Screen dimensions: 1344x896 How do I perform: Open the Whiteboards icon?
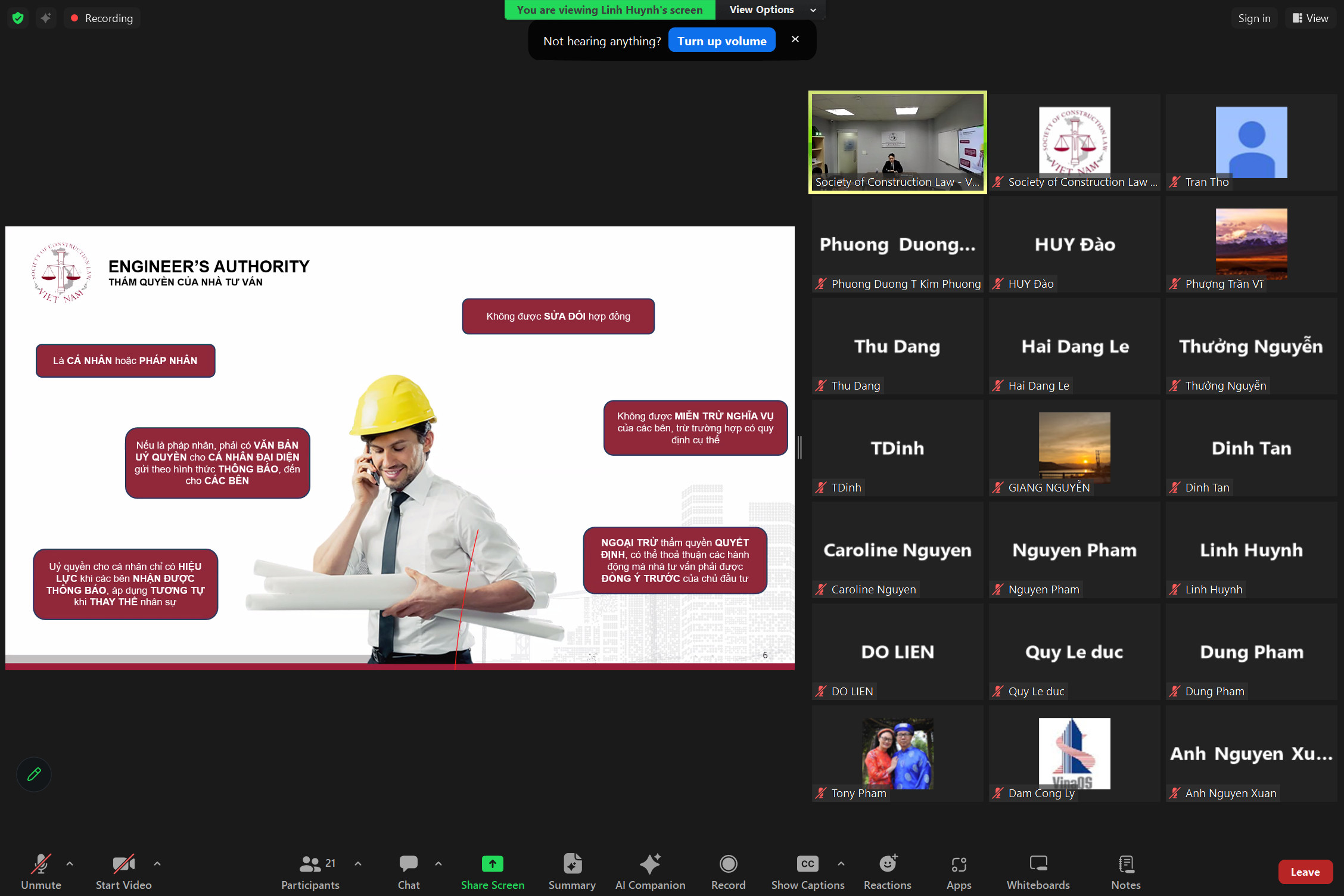[x=1038, y=864]
